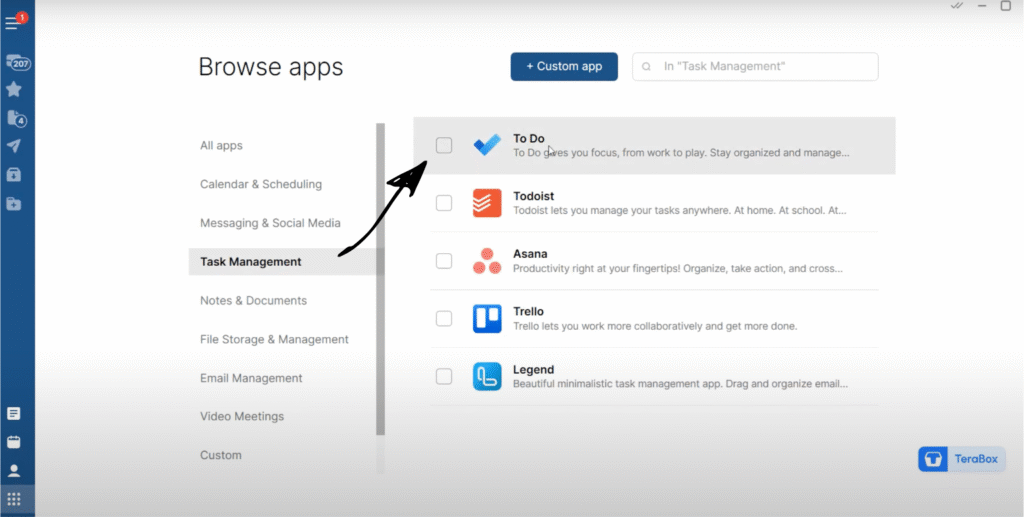The width and height of the screenshot is (1024, 517).
Task: Click the Asana app title
Action: click(x=530, y=254)
